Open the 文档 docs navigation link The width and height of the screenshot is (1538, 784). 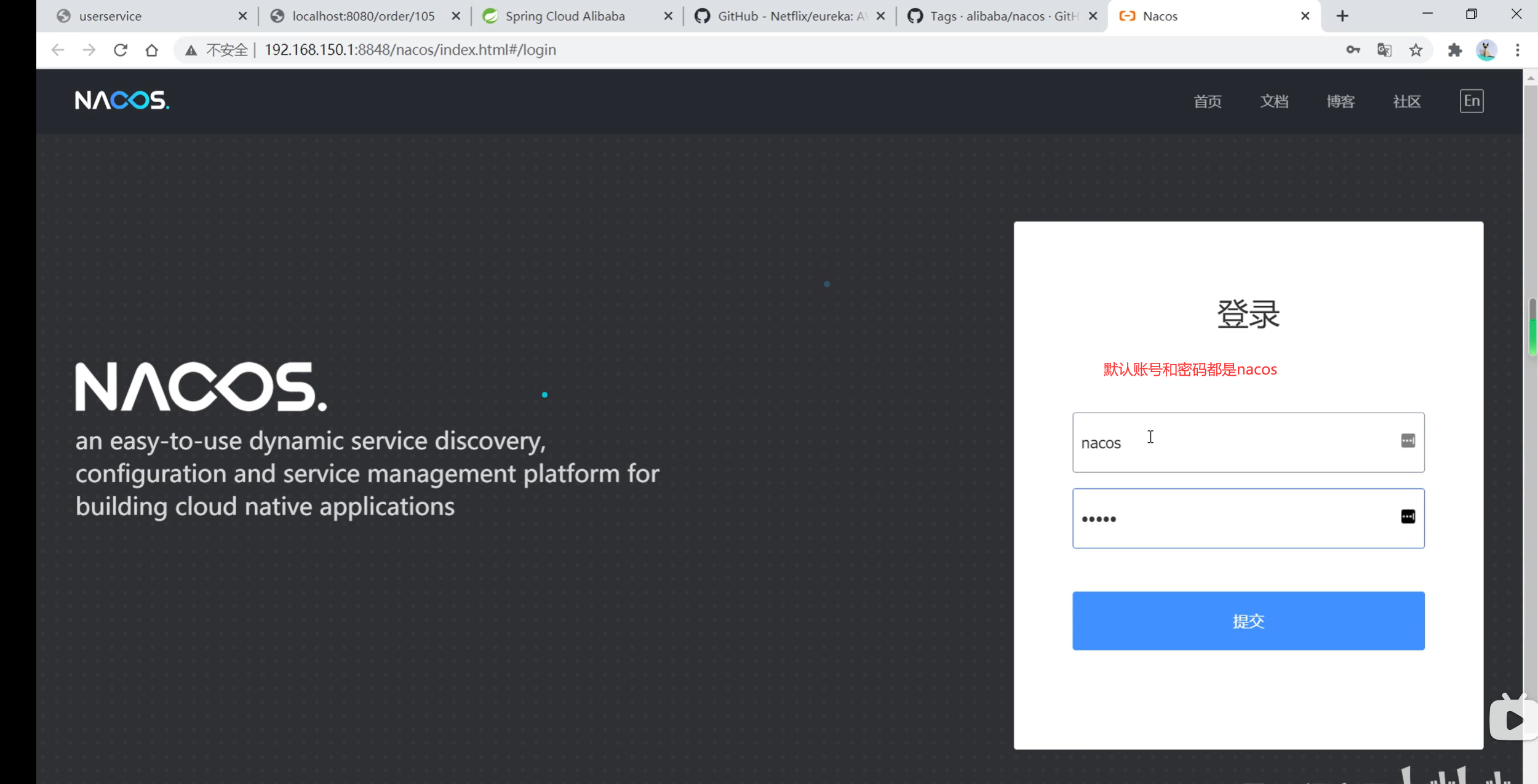pos(1273,101)
